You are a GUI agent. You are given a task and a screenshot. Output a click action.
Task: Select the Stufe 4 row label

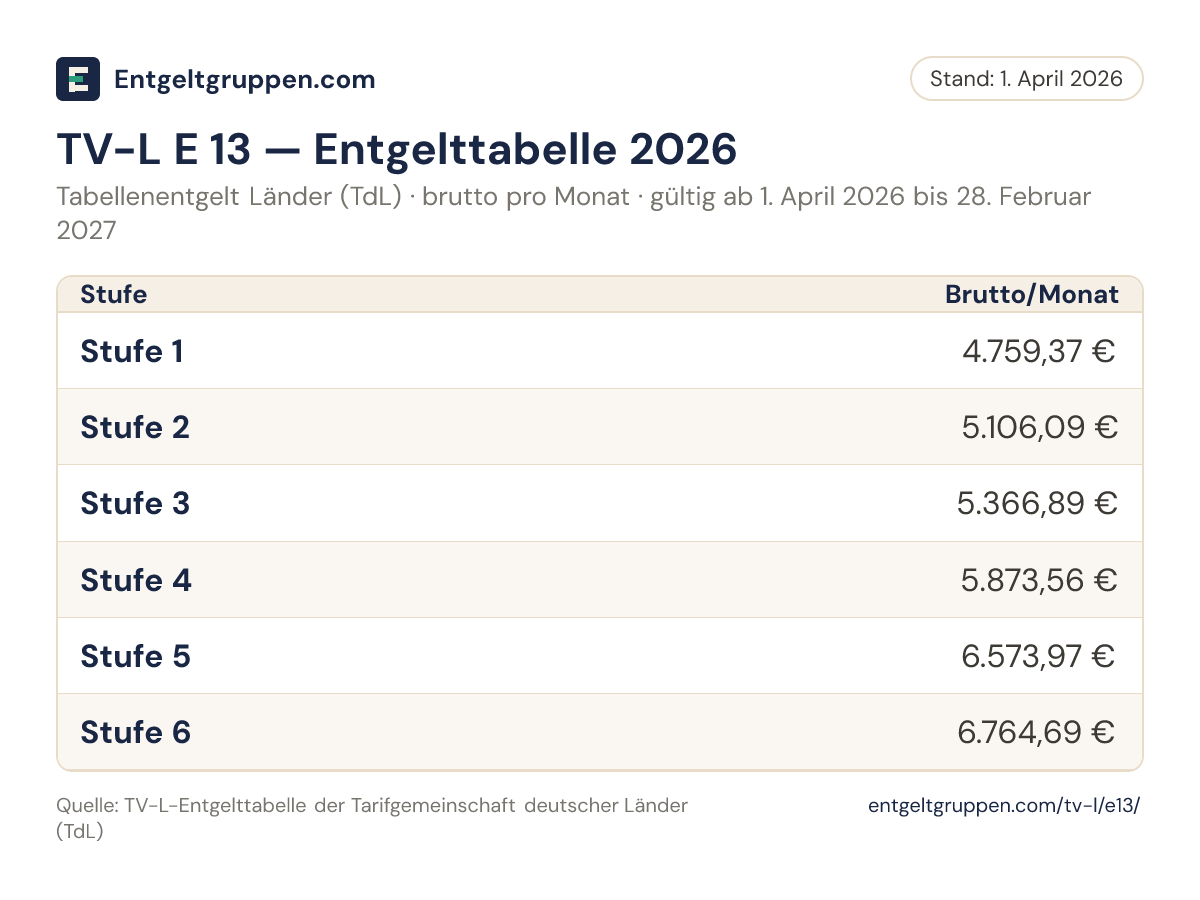pos(136,580)
